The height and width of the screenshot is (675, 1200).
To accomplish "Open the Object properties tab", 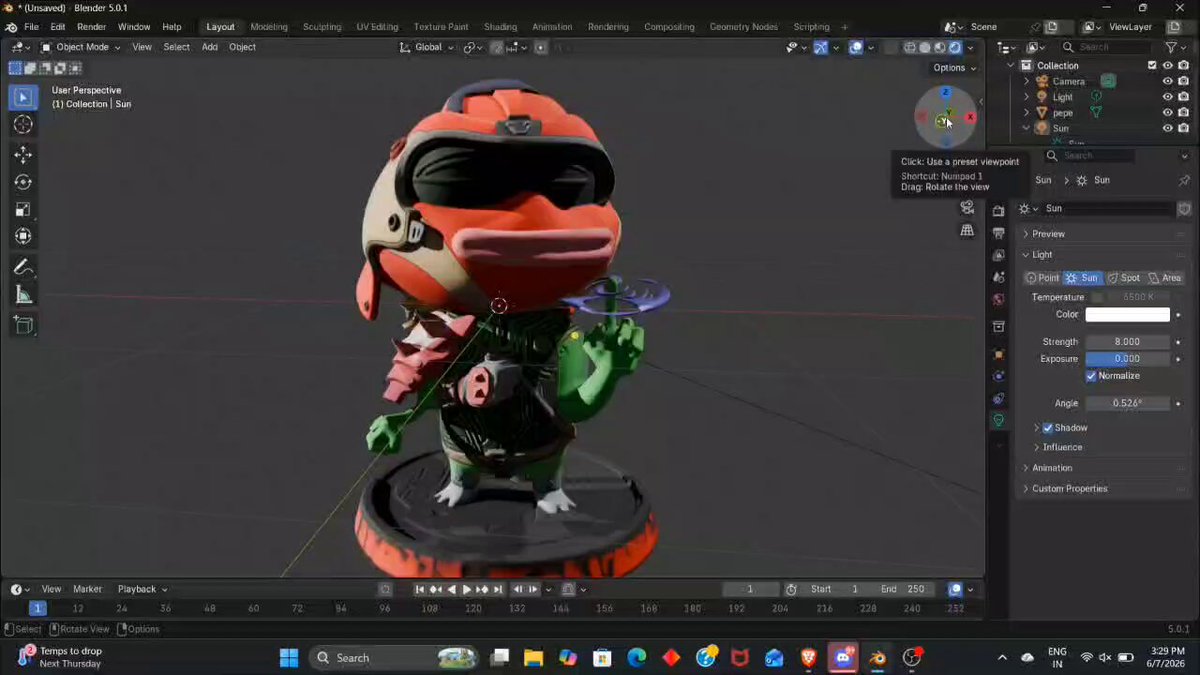I will 998,354.
